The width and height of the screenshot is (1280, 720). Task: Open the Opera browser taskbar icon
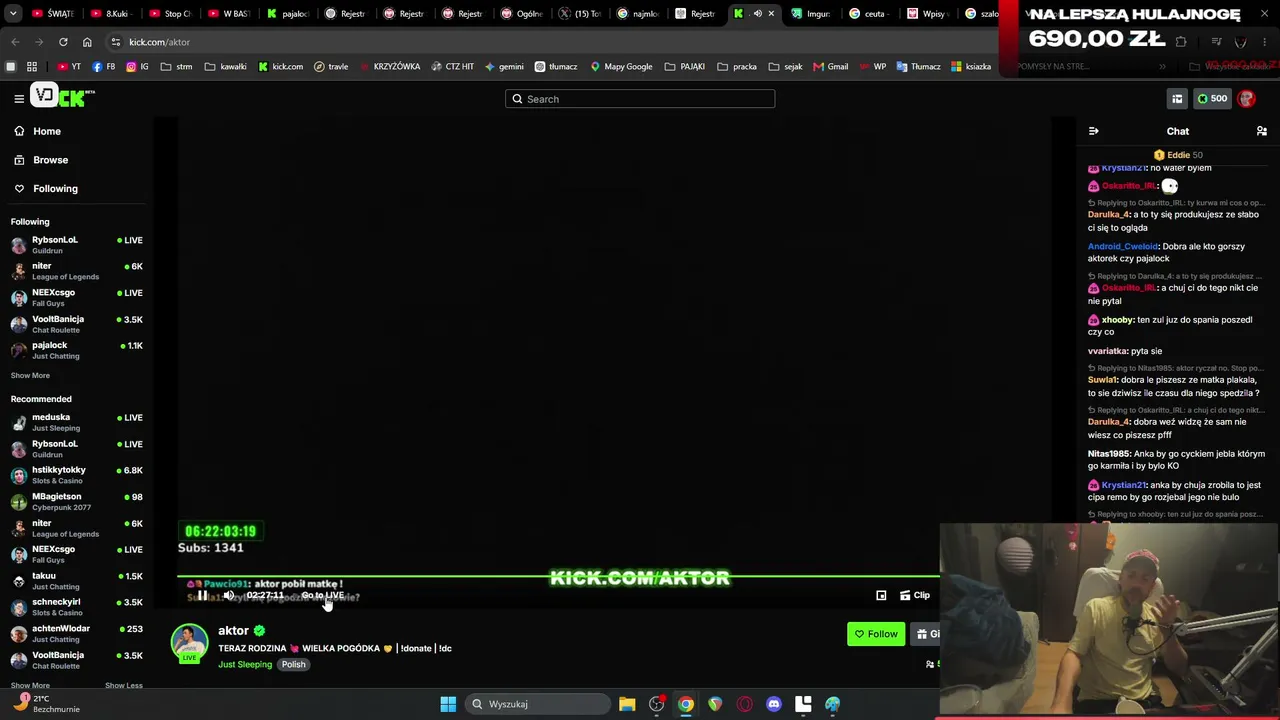744,704
